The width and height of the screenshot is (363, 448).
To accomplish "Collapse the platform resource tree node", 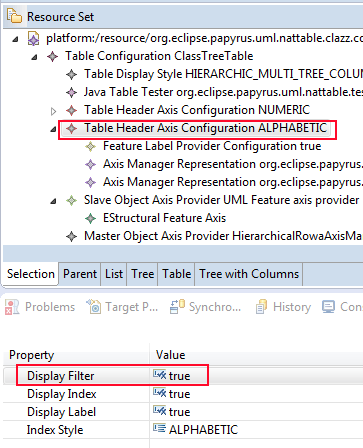I will pyautogui.click(x=15, y=39).
